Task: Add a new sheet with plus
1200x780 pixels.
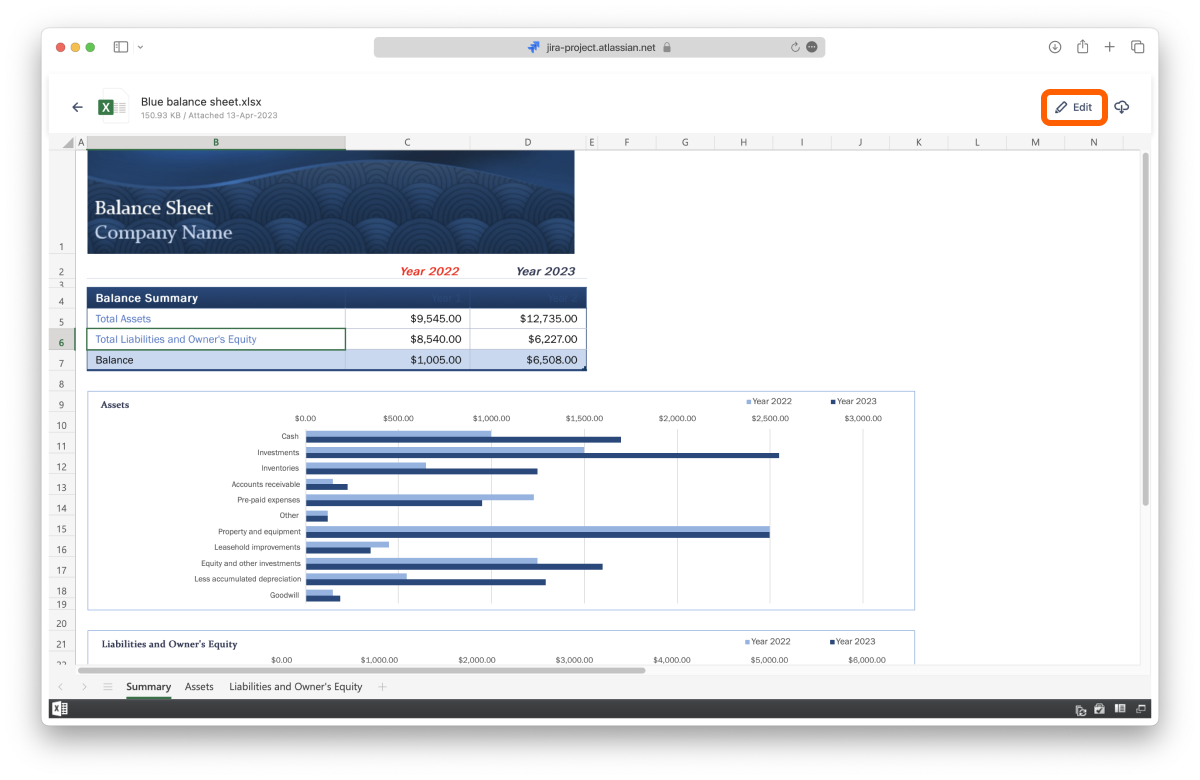Action: pyautogui.click(x=382, y=687)
